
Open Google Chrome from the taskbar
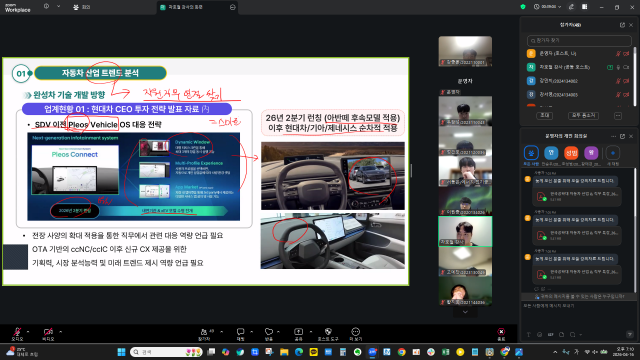click(402, 352)
